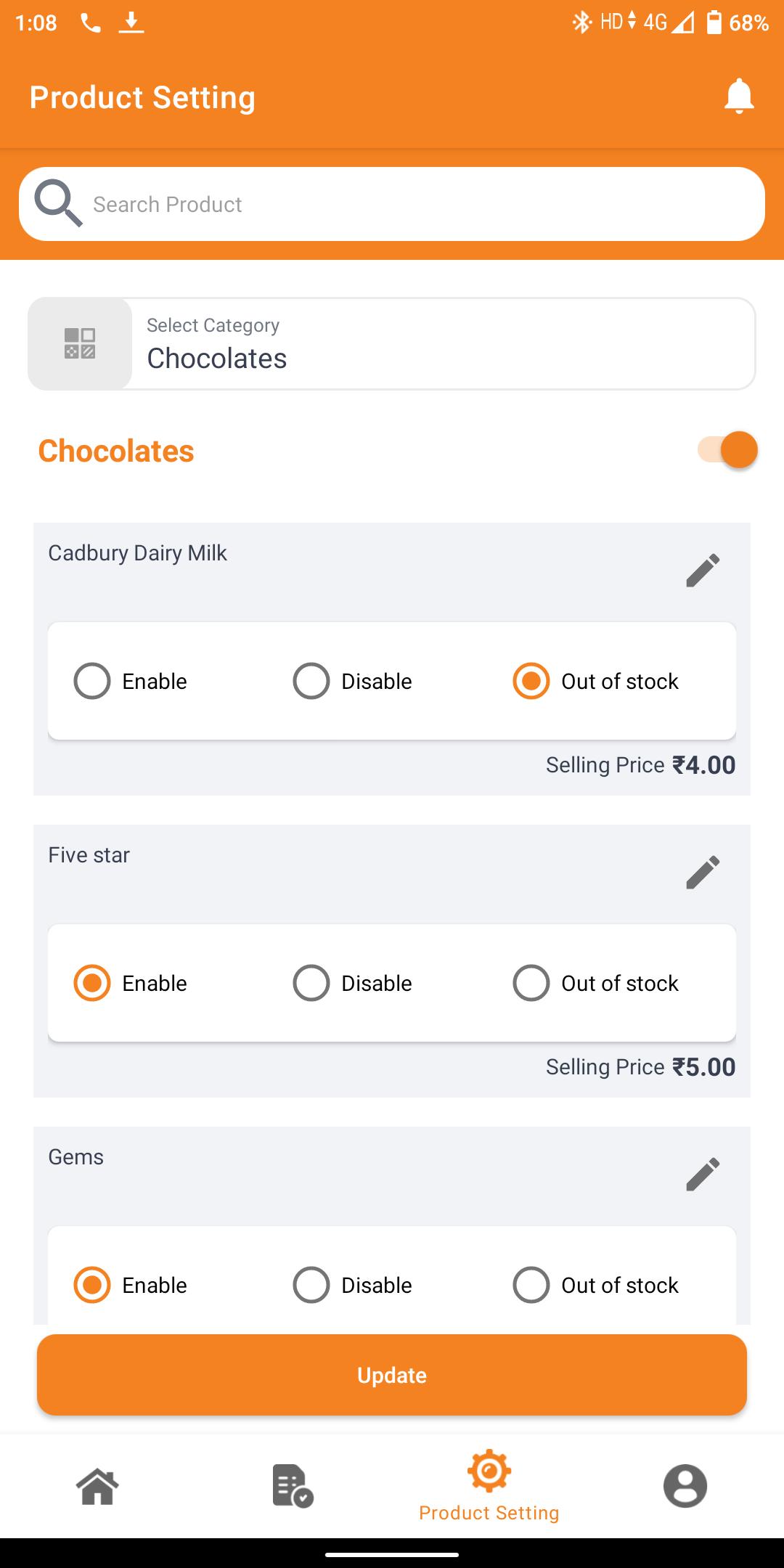Screen dimensions: 784x1568
Task: Open the profile account icon
Action: tap(685, 1486)
